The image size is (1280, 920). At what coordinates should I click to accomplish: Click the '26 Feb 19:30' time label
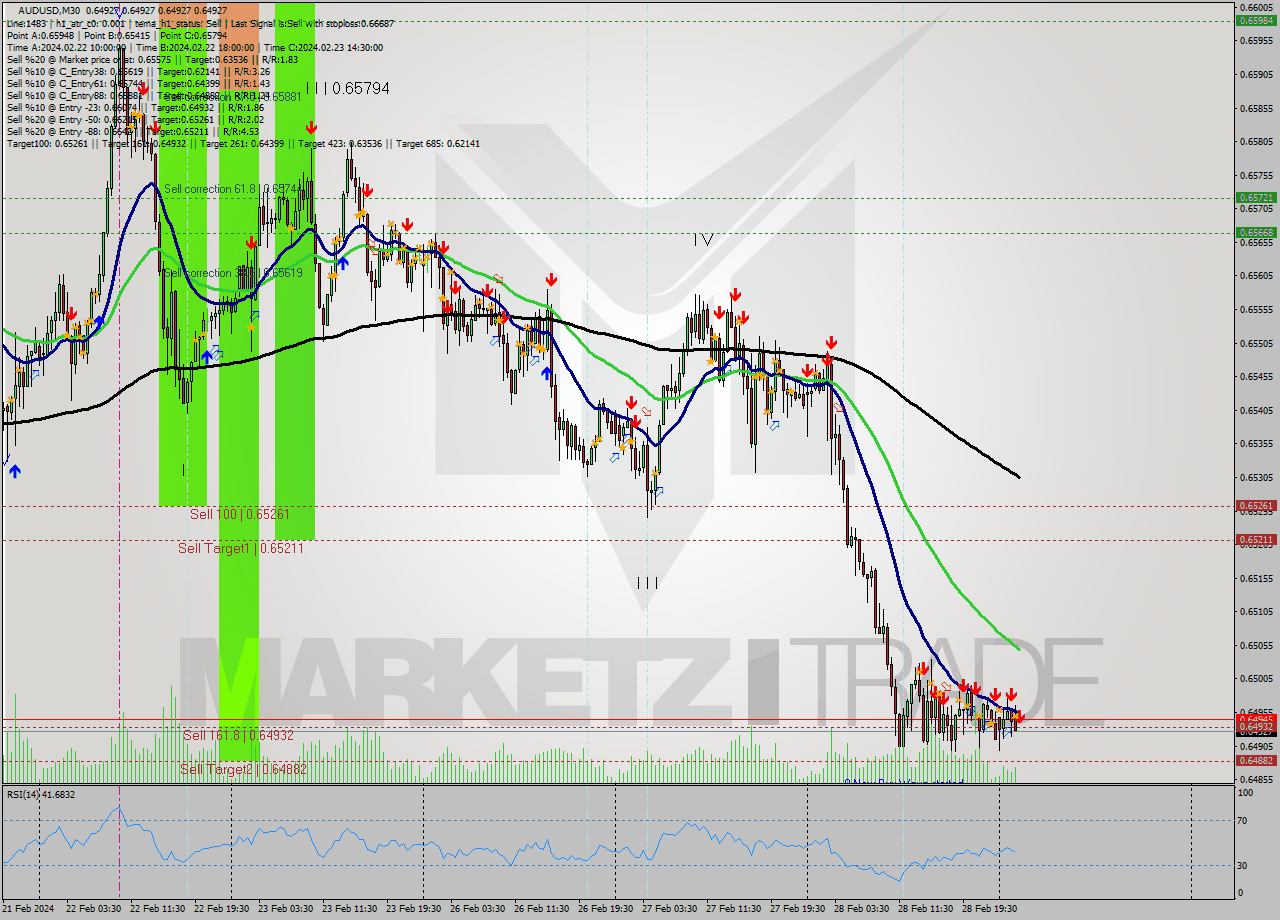pyautogui.click(x=606, y=909)
